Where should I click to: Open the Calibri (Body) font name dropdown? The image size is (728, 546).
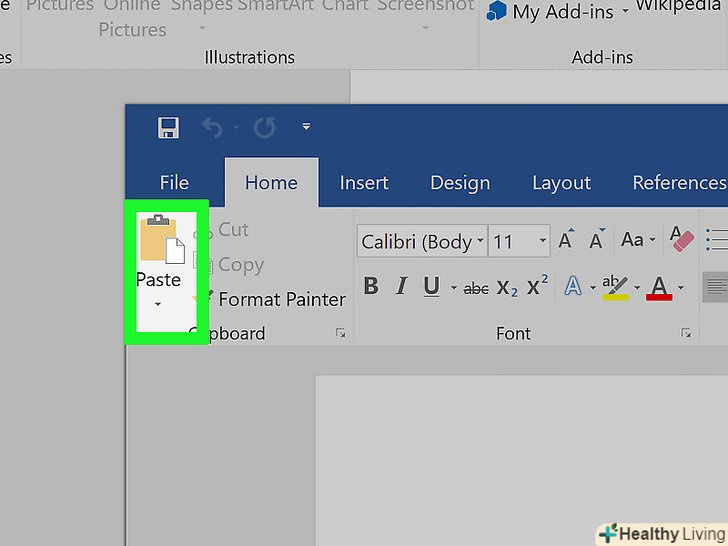click(x=481, y=241)
